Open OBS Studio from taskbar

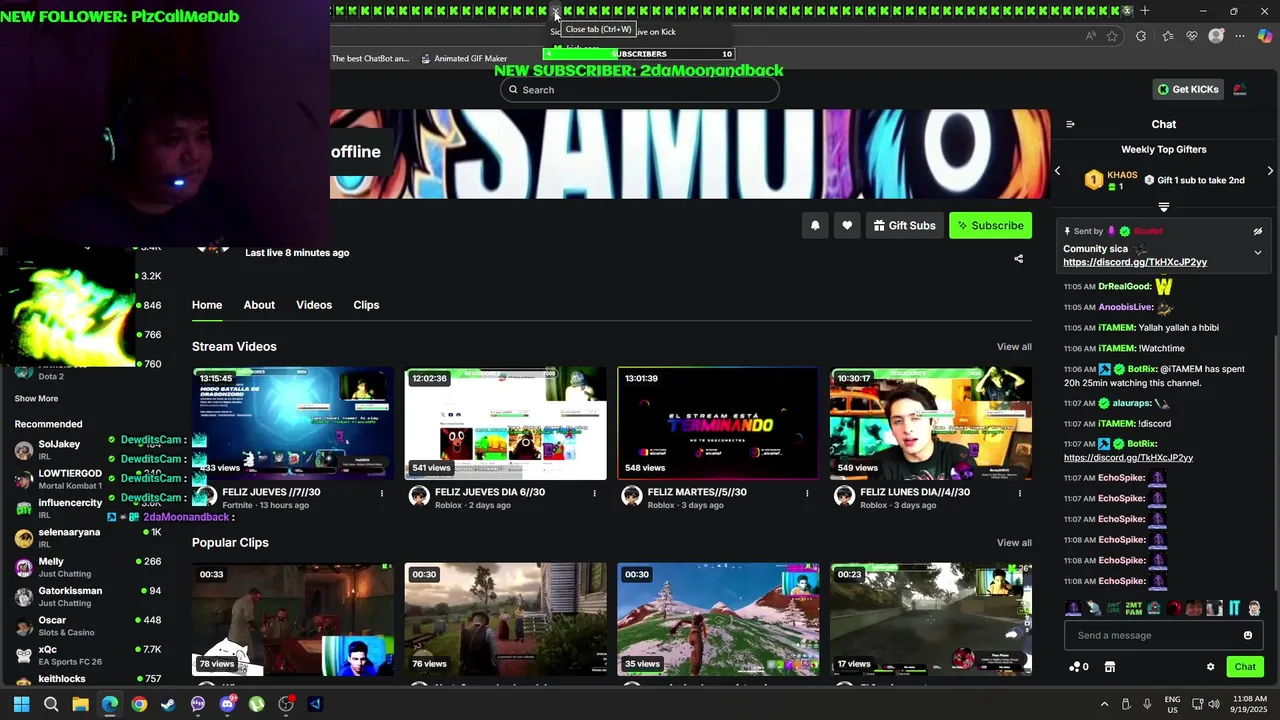click(286, 704)
